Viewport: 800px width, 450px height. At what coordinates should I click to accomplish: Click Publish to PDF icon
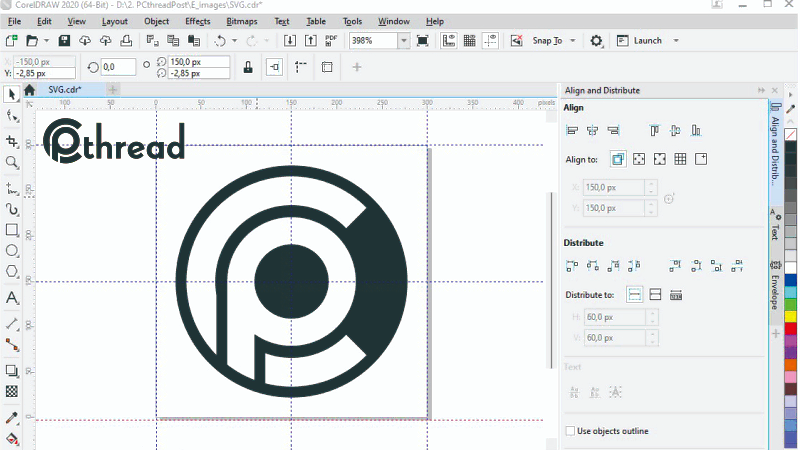tap(331, 41)
